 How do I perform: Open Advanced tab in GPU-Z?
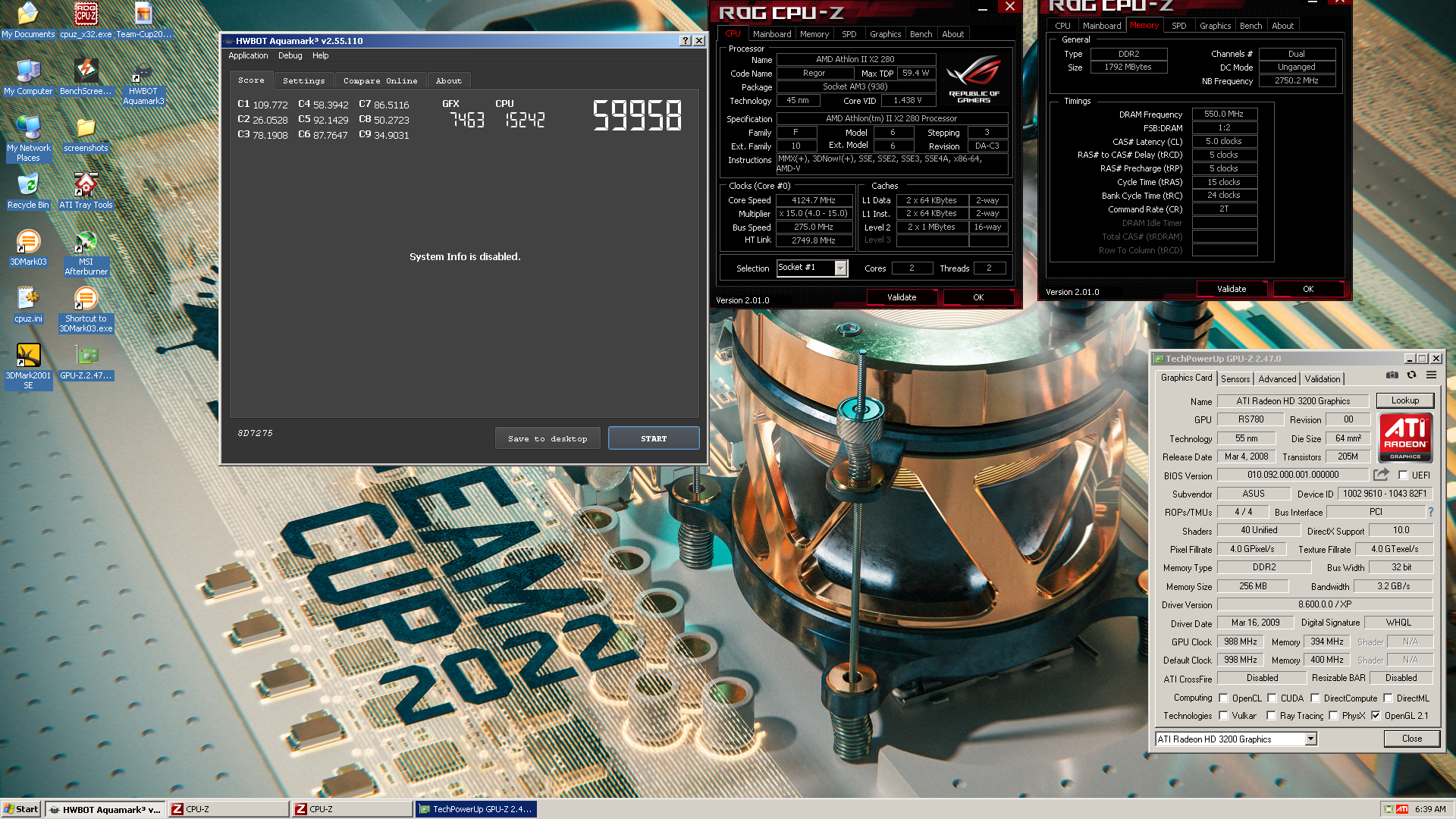(1277, 379)
